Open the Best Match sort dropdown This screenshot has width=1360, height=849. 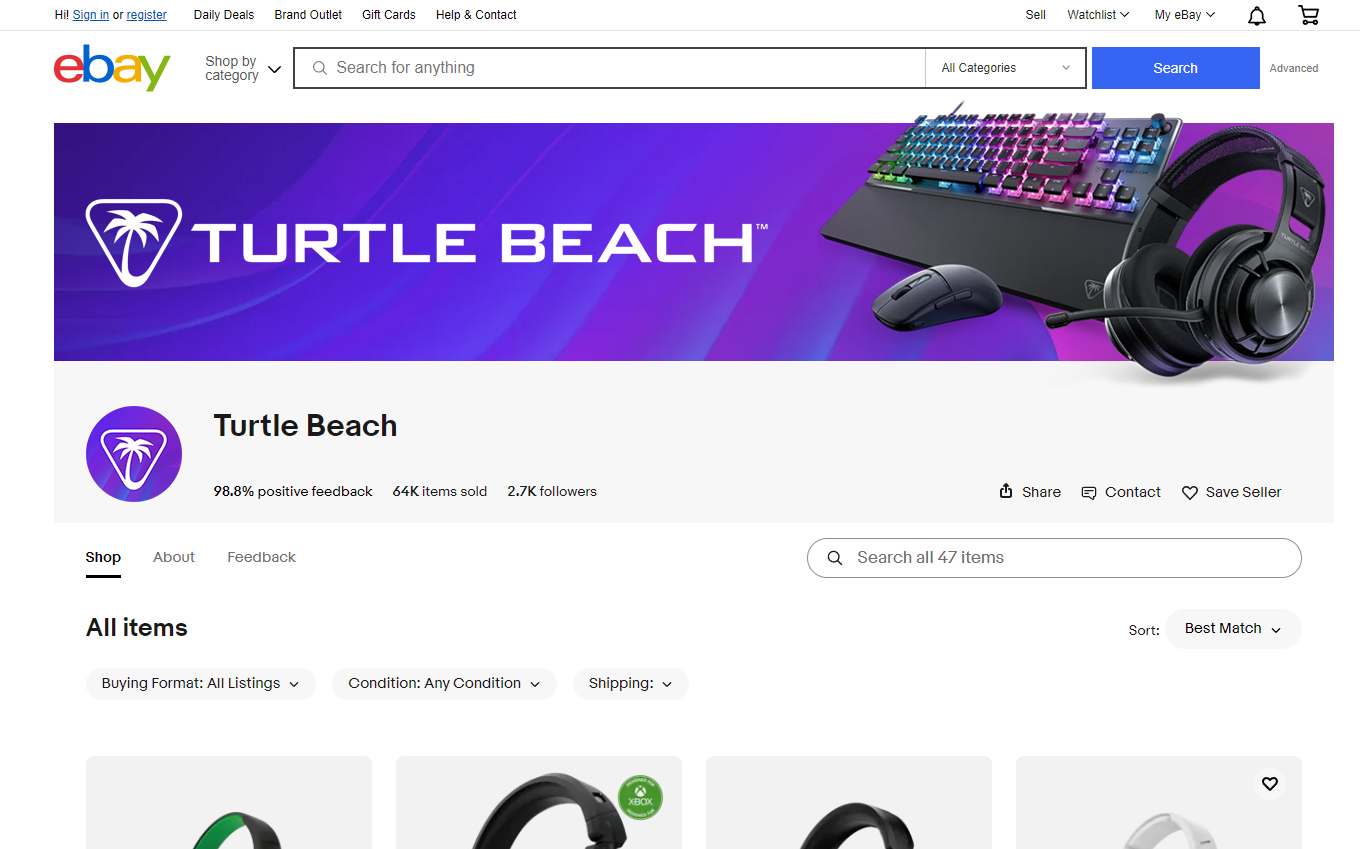point(1233,629)
